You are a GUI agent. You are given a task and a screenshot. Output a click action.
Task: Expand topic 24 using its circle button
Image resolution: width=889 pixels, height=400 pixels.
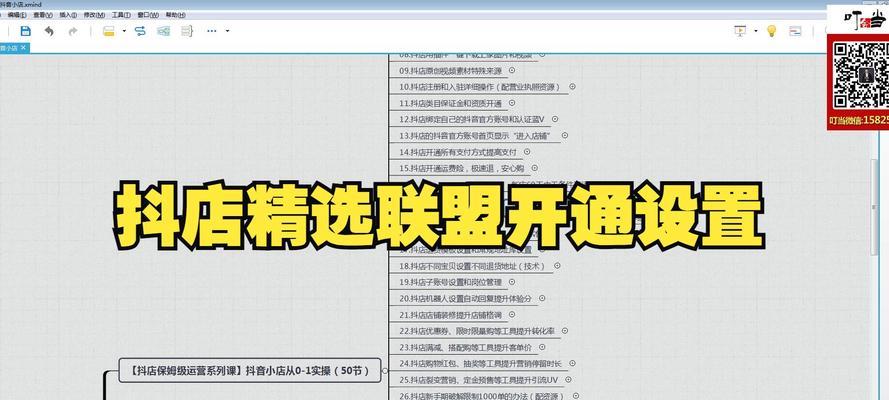point(572,363)
